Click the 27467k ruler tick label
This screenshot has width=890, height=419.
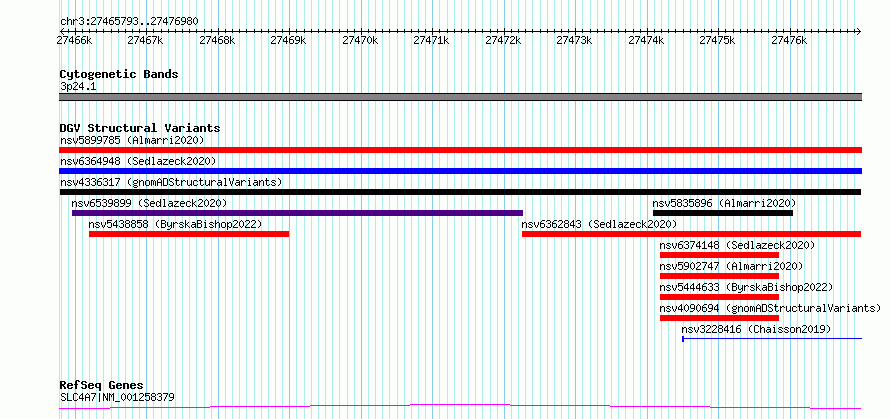coord(146,40)
